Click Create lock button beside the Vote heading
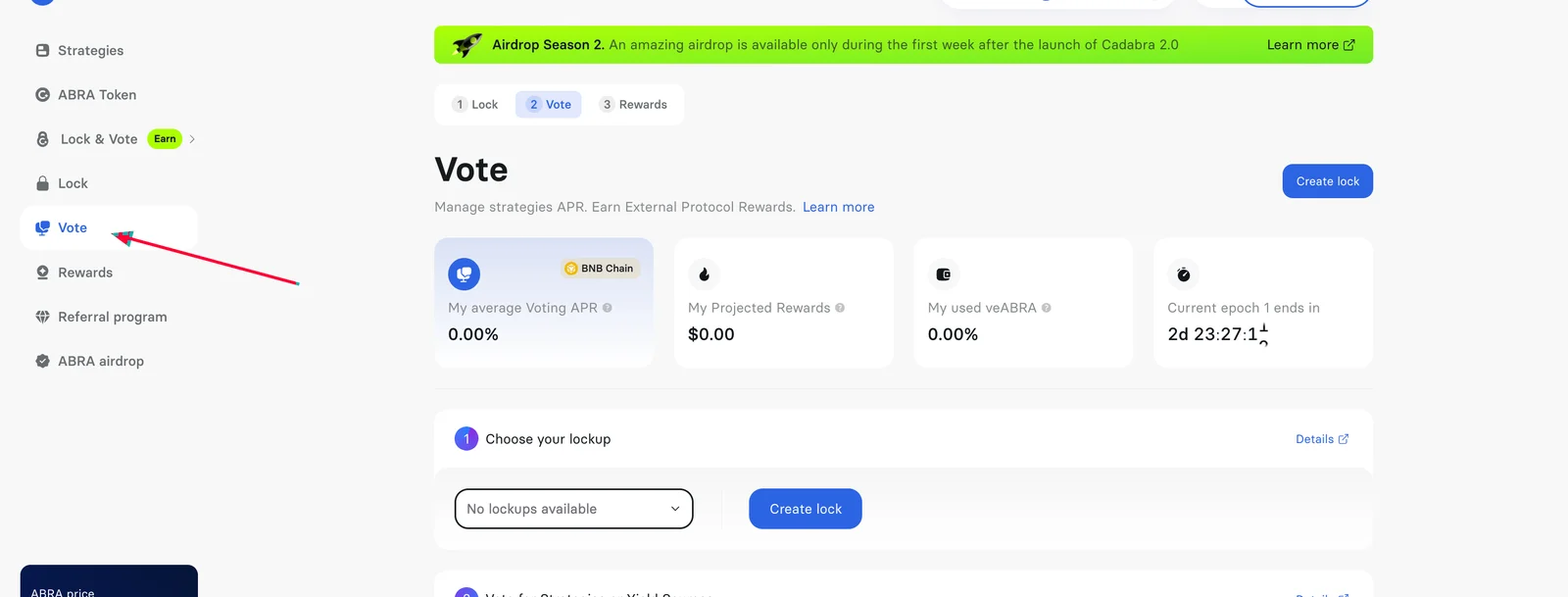This screenshot has height=597, width=1568. click(x=1328, y=181)
